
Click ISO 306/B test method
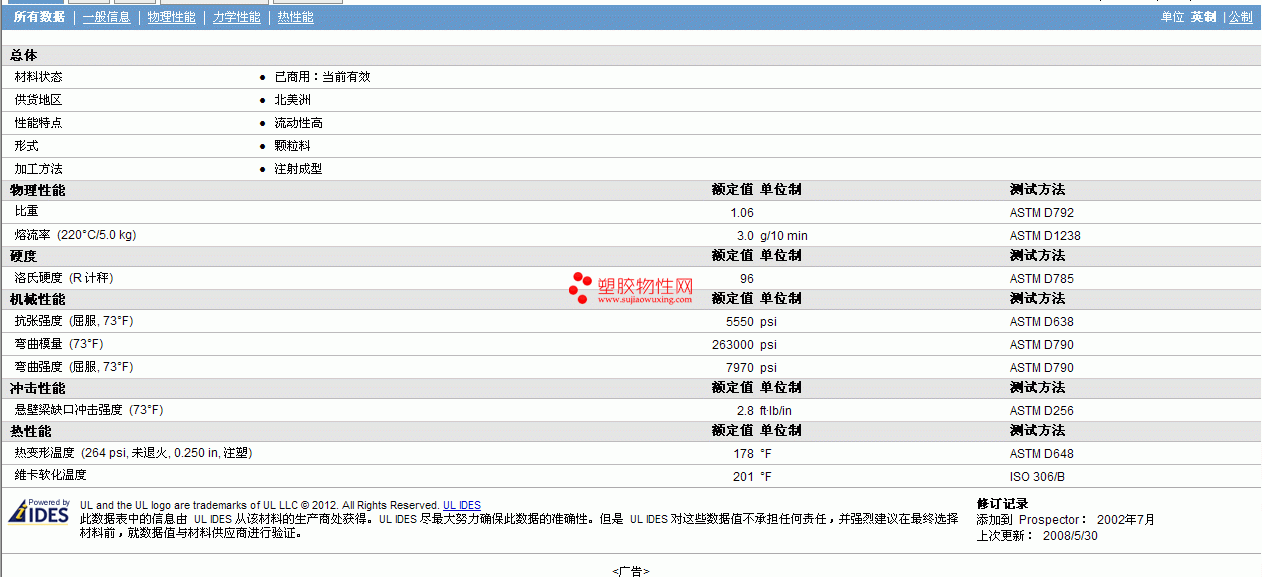click(1038, 477)
